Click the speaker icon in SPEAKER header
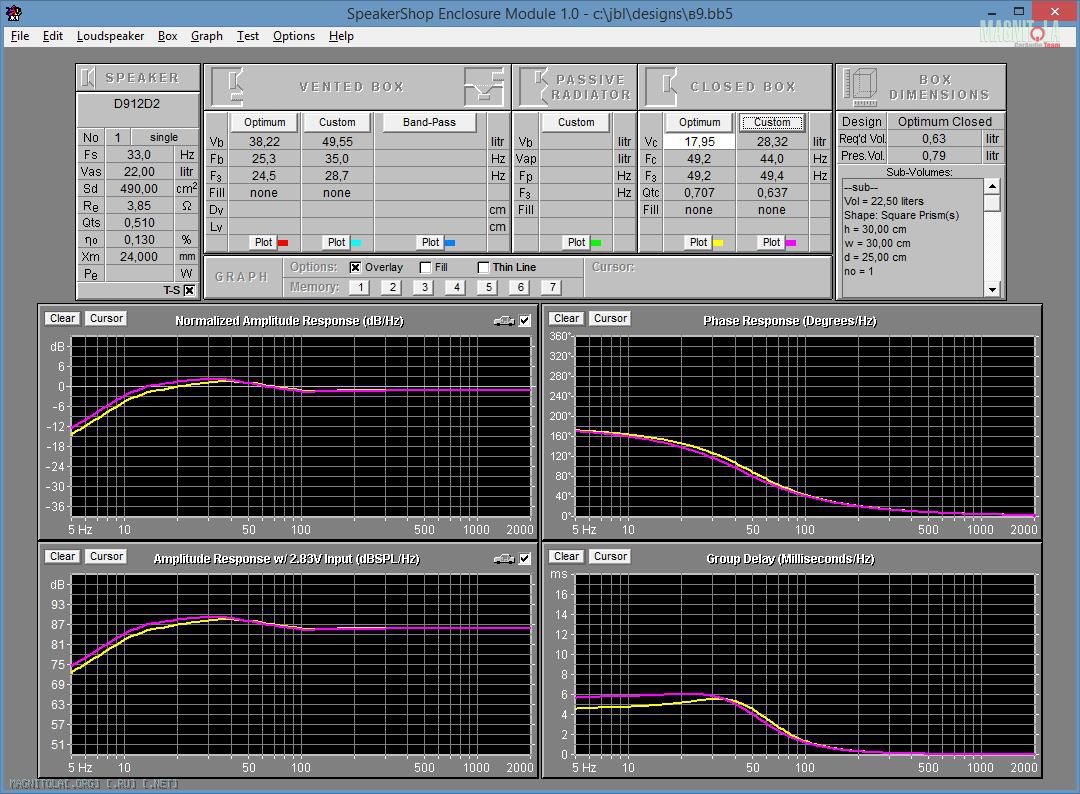The width and height of the screenshot is (1080, 794). (x=87, y=78)
